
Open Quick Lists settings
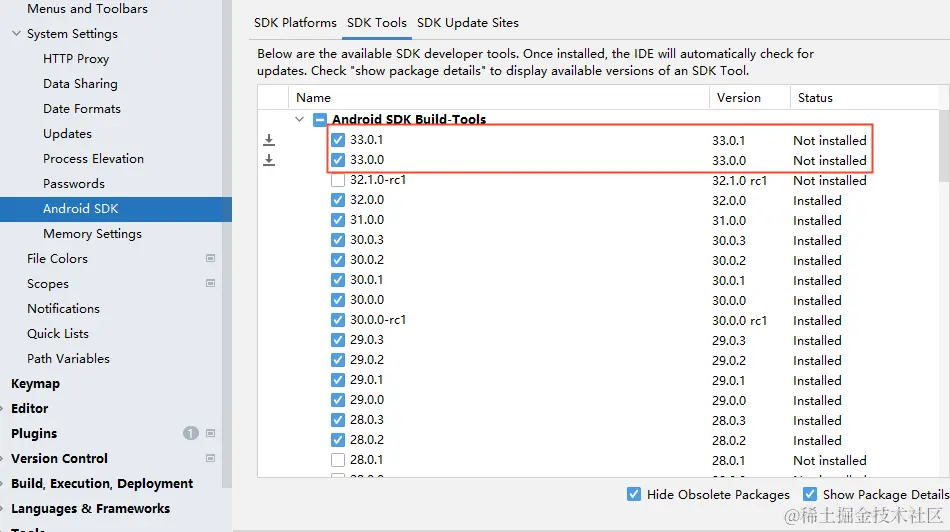pyautogui.click(x=58, y=333)
